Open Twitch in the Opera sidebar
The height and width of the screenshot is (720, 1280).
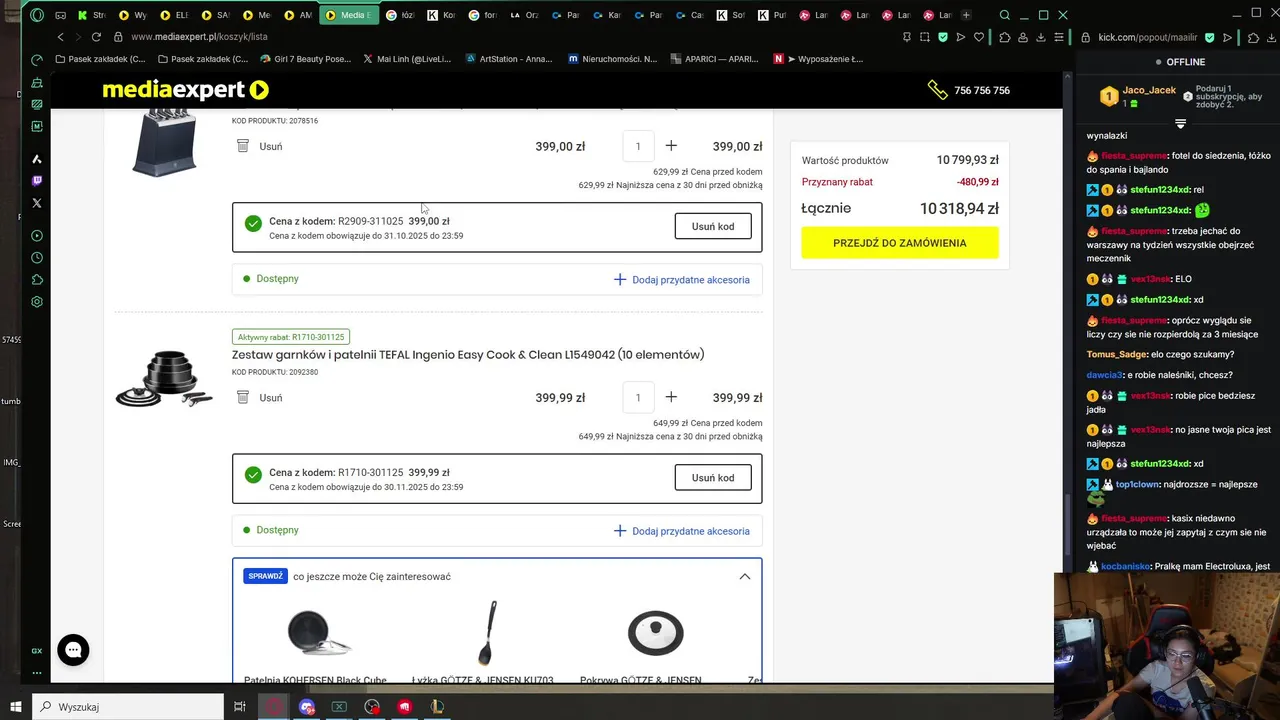point(37,181)
